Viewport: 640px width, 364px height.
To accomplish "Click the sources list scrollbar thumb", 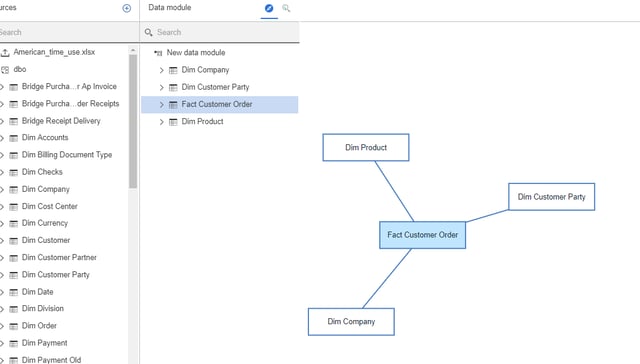I will pos(133,121).
